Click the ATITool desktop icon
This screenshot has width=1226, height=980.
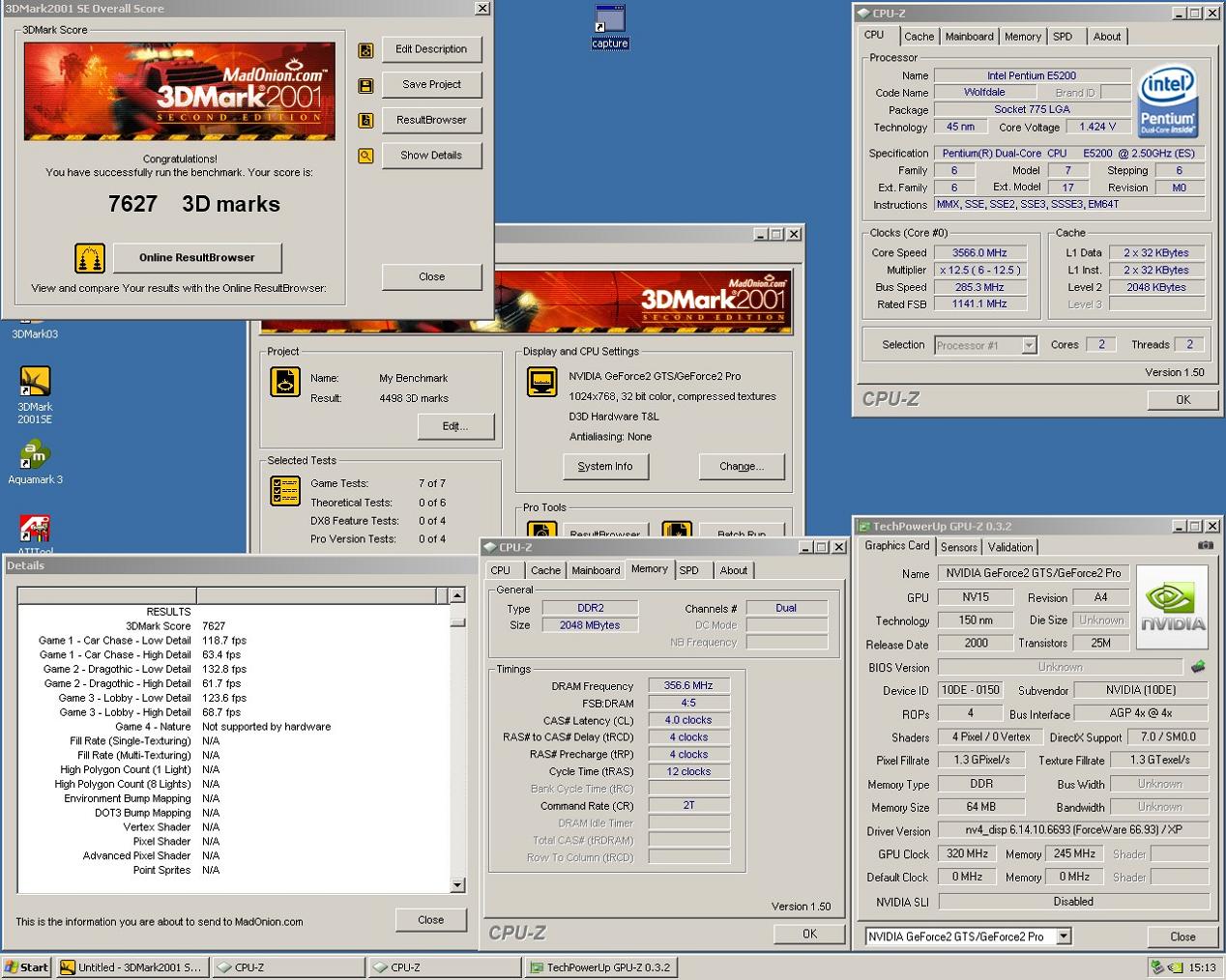point(35,534)
